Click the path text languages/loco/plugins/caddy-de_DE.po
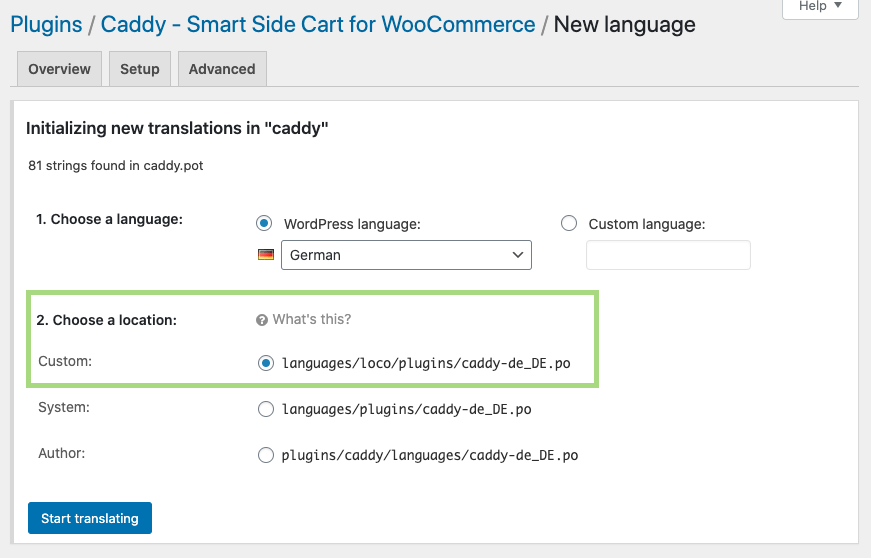This screenshot has height=558, width=871. 426,363
